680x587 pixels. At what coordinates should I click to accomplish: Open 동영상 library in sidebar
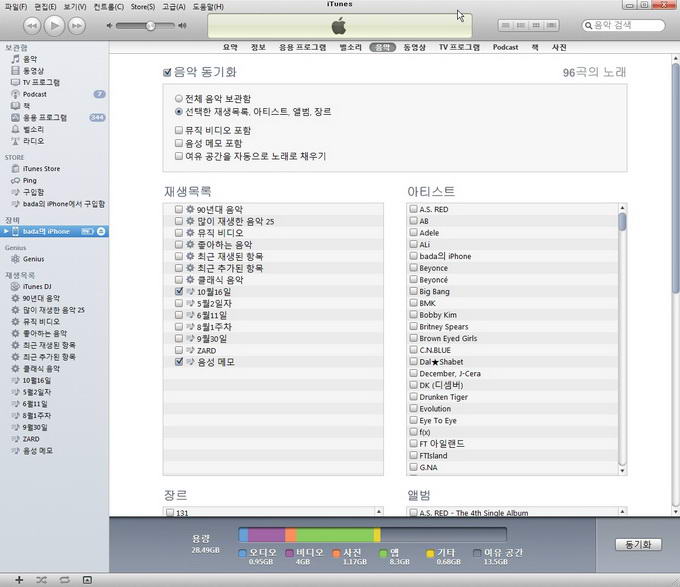[33, 71]
